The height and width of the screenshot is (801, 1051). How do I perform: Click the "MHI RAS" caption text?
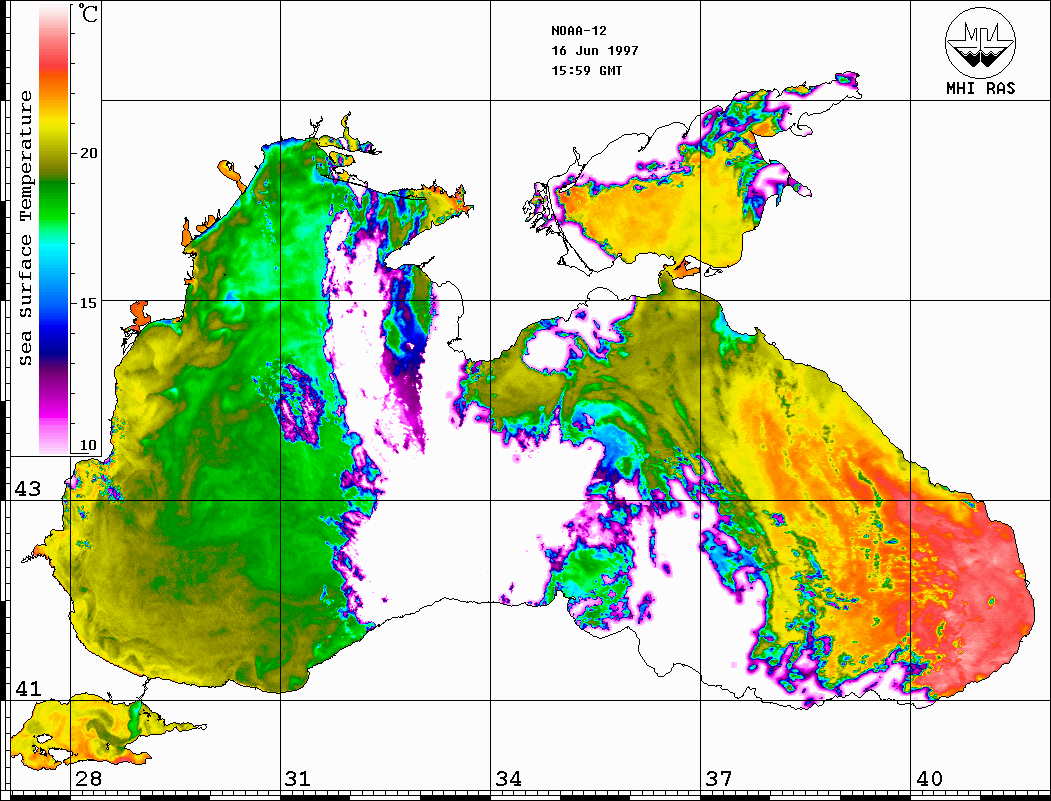pyautogui.click(x=980, y=88)
